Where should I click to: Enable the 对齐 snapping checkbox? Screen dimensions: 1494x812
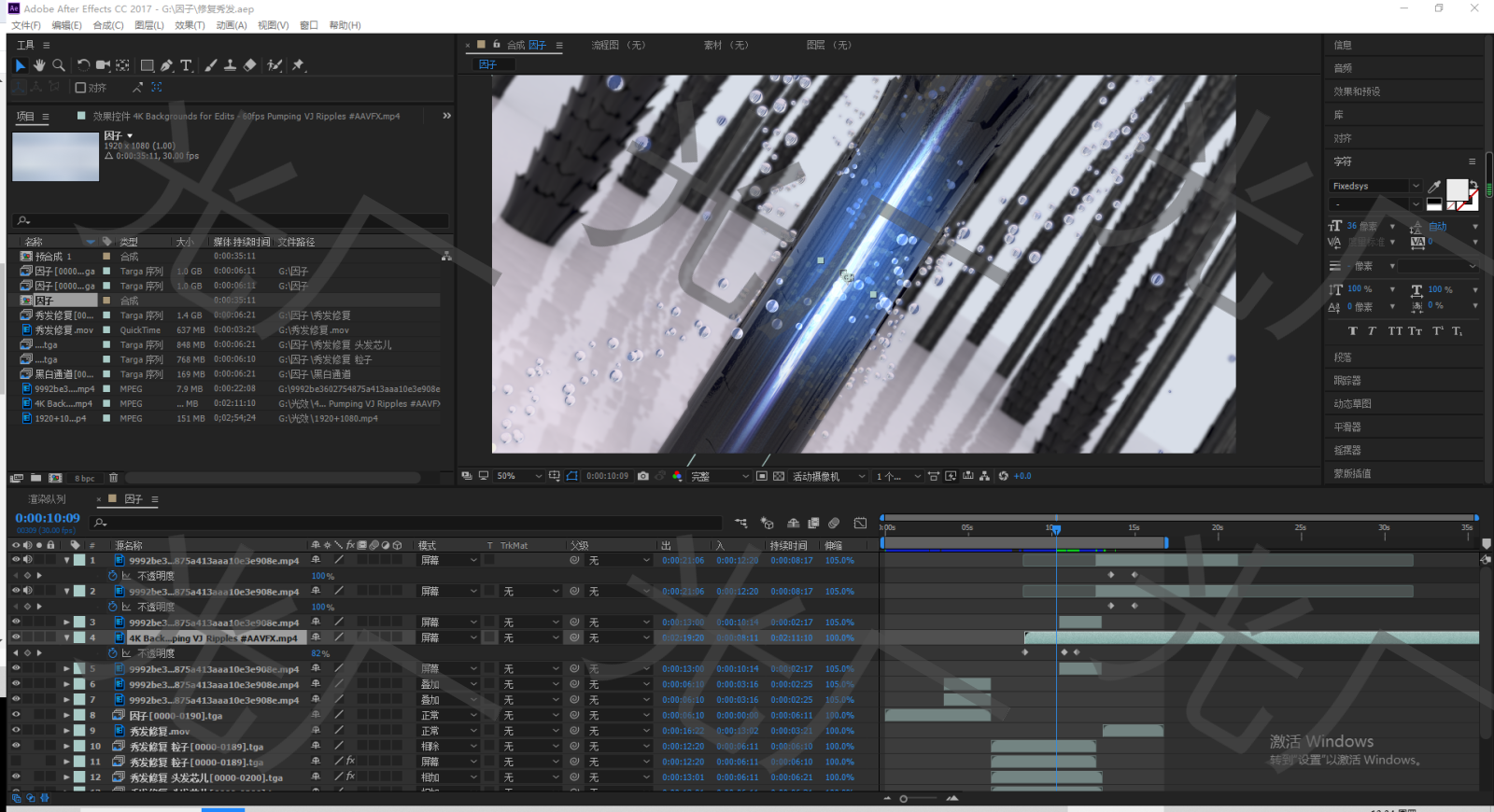pos(80,88)
